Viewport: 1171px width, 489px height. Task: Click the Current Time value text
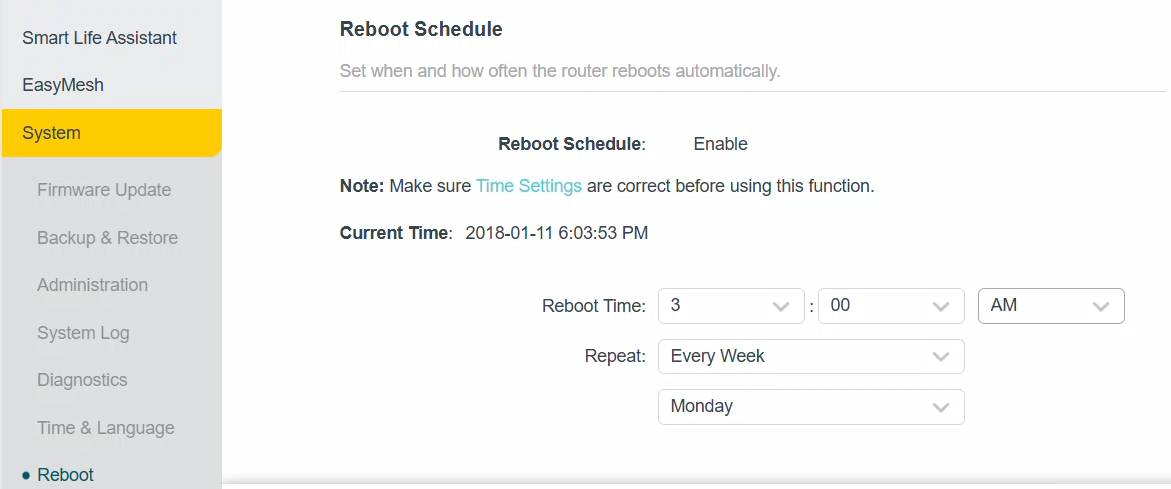coord(556,233)
